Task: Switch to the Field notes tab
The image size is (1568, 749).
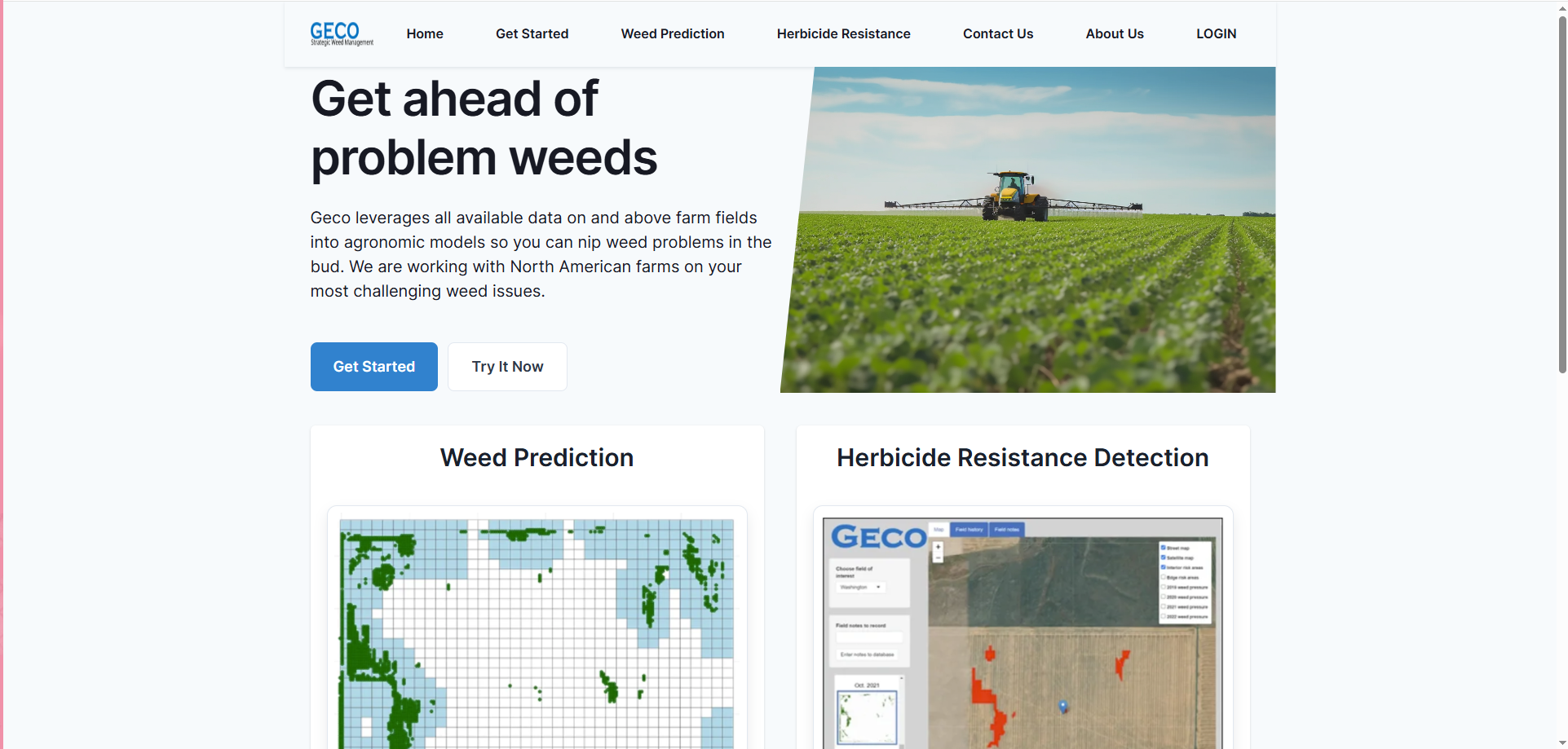Action: (x=1007, y=530)
